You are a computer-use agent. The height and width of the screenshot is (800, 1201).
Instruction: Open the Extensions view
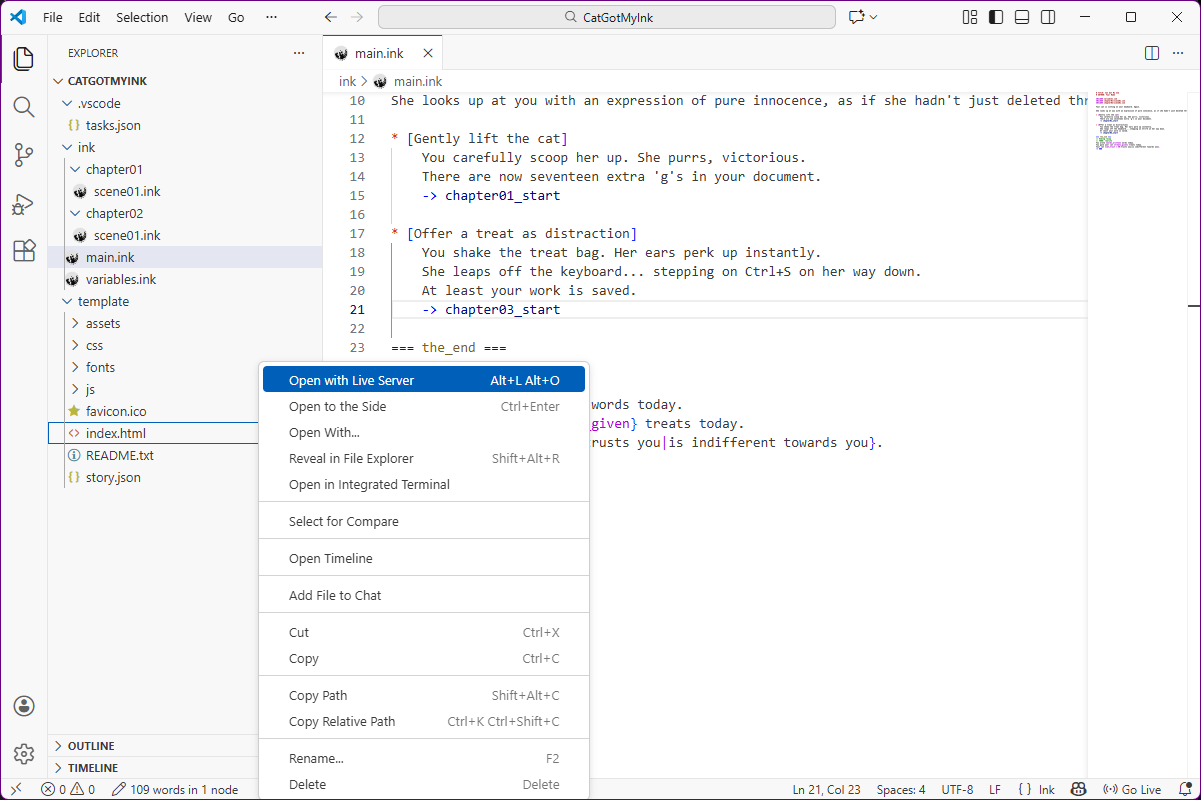pos(23,252)
